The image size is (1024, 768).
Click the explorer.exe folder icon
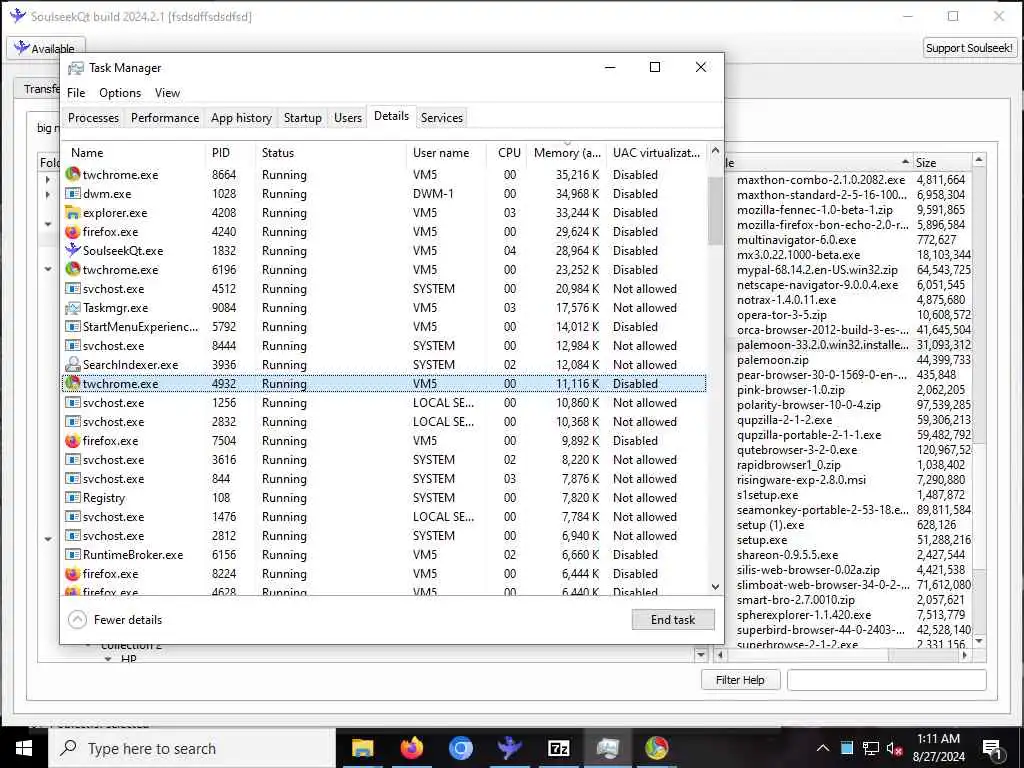coord(72,212)
